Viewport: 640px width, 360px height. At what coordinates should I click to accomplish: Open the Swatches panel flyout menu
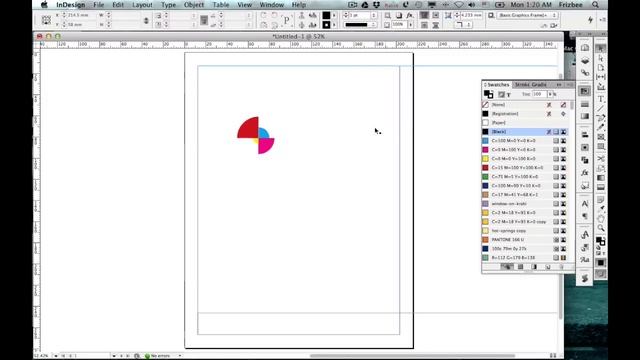pyautogui.click(x=569, y=84)
